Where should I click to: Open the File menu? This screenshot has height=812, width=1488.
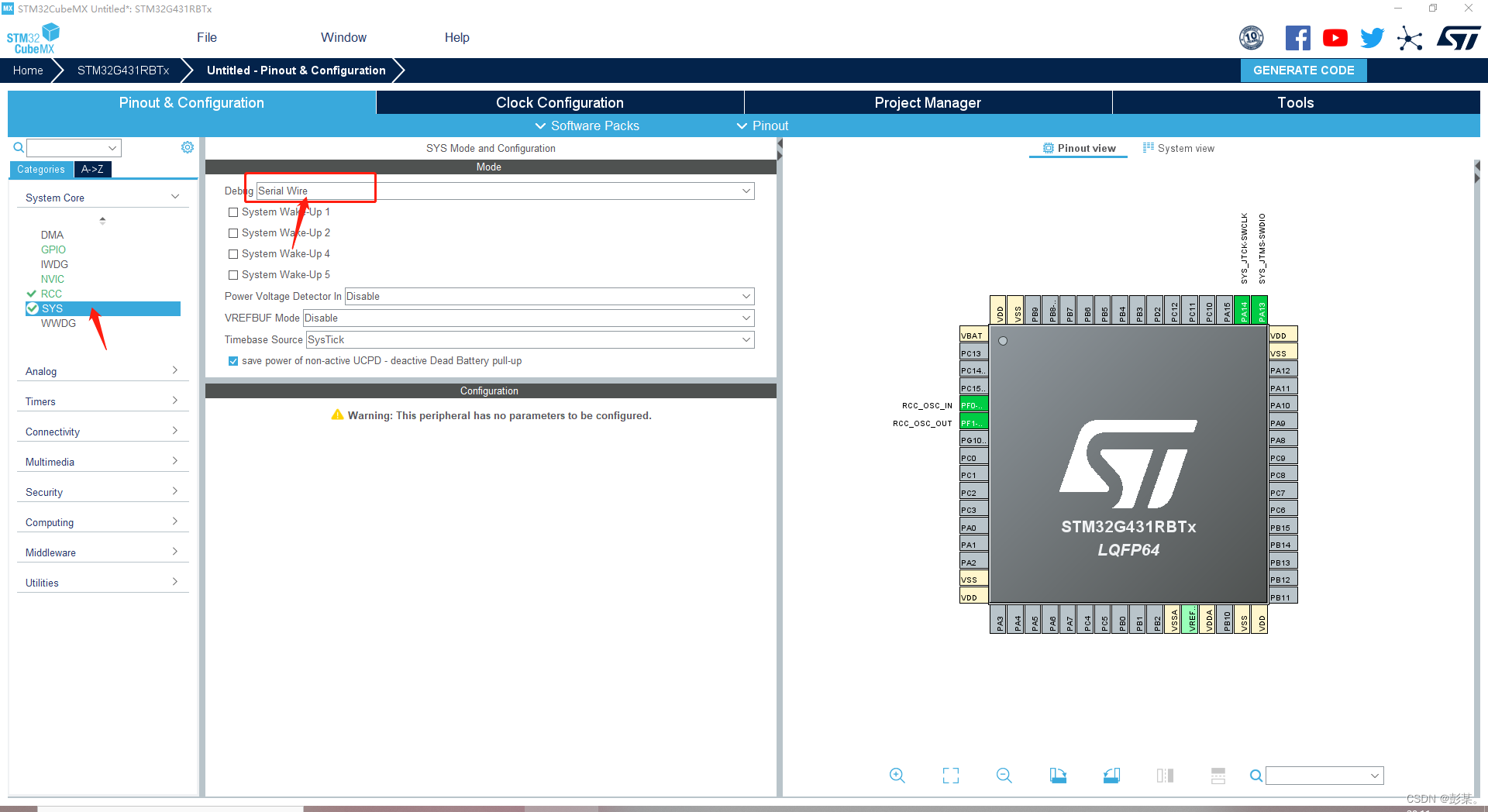207,37
